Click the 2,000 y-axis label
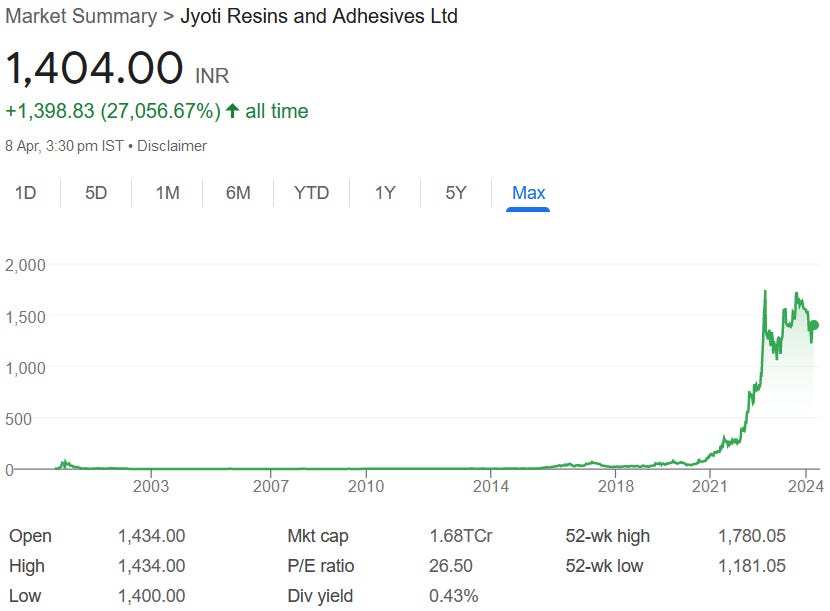The image size is (830, 611). [25, 265]
